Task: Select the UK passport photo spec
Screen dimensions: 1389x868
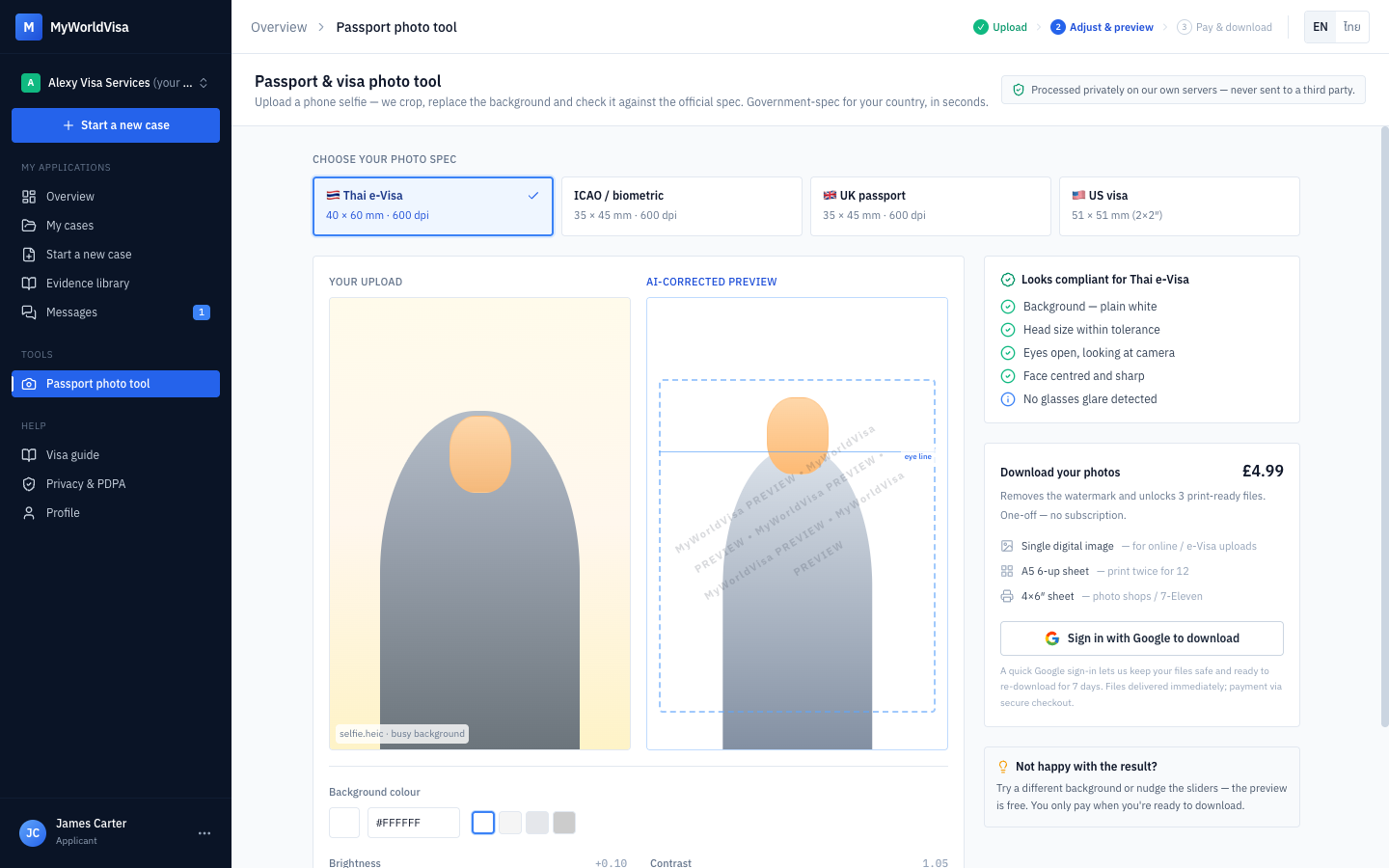Action: pos(931,206)
